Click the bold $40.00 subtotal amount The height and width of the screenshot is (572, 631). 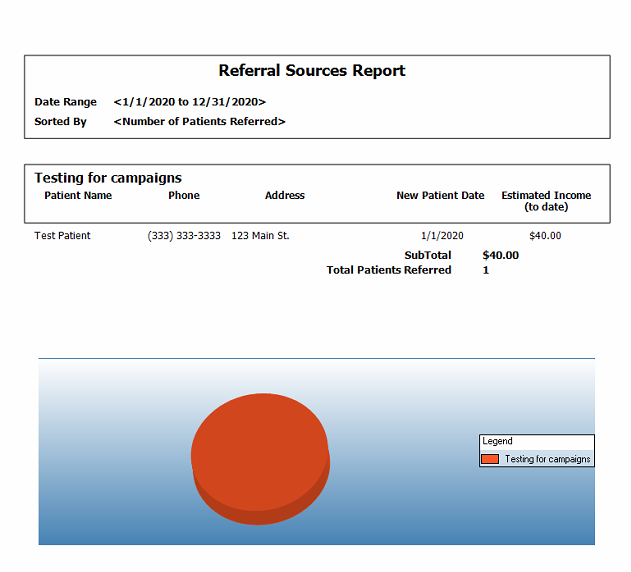(501, 256)
